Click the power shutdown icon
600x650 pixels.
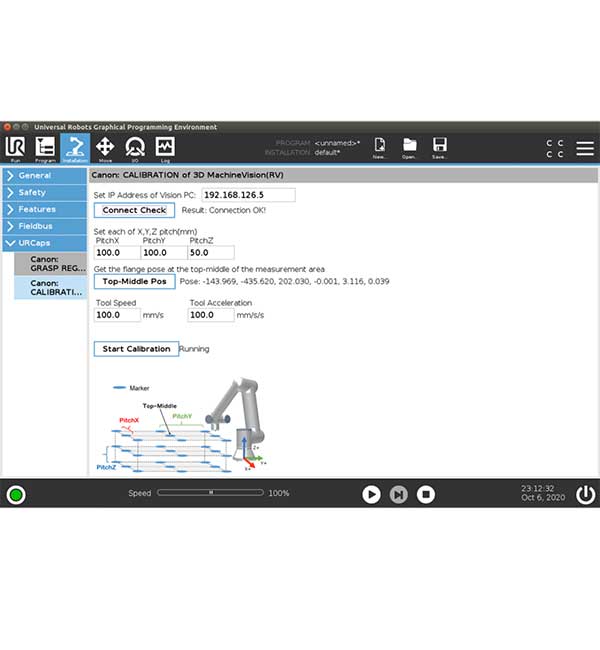585,494
